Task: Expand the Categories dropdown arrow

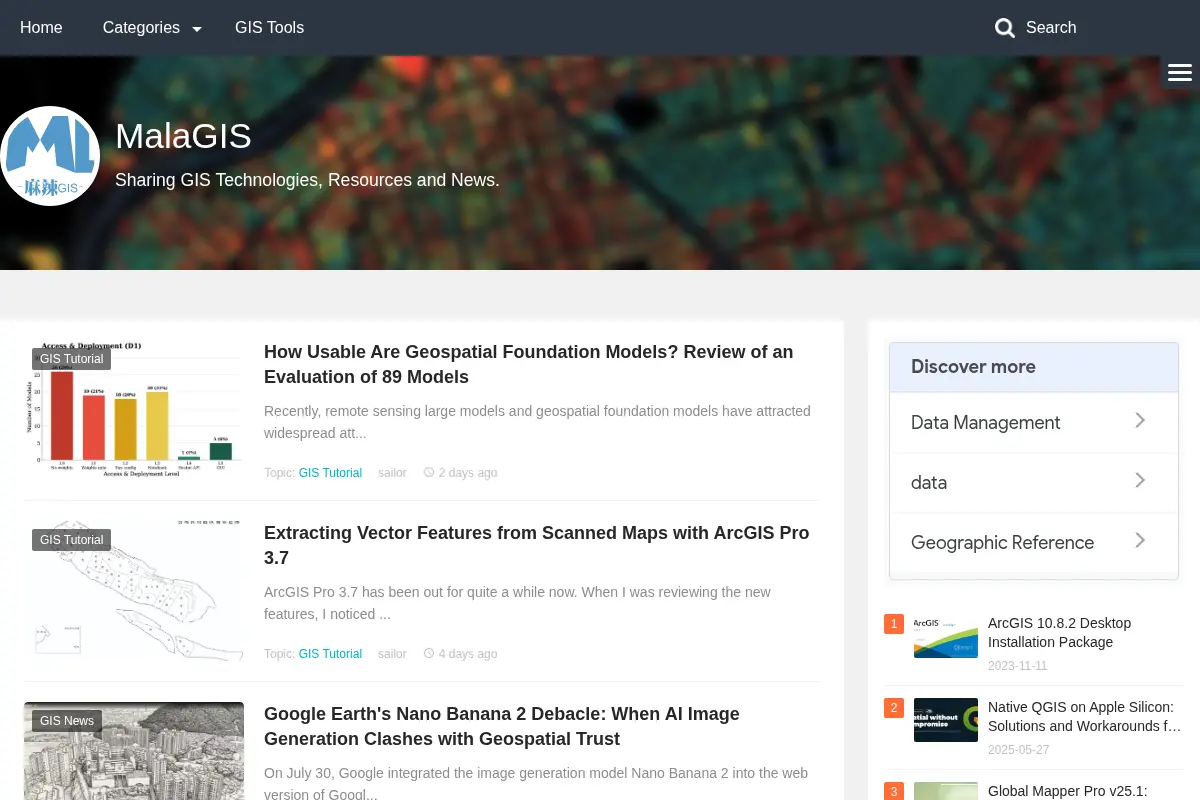Action: 197,29
